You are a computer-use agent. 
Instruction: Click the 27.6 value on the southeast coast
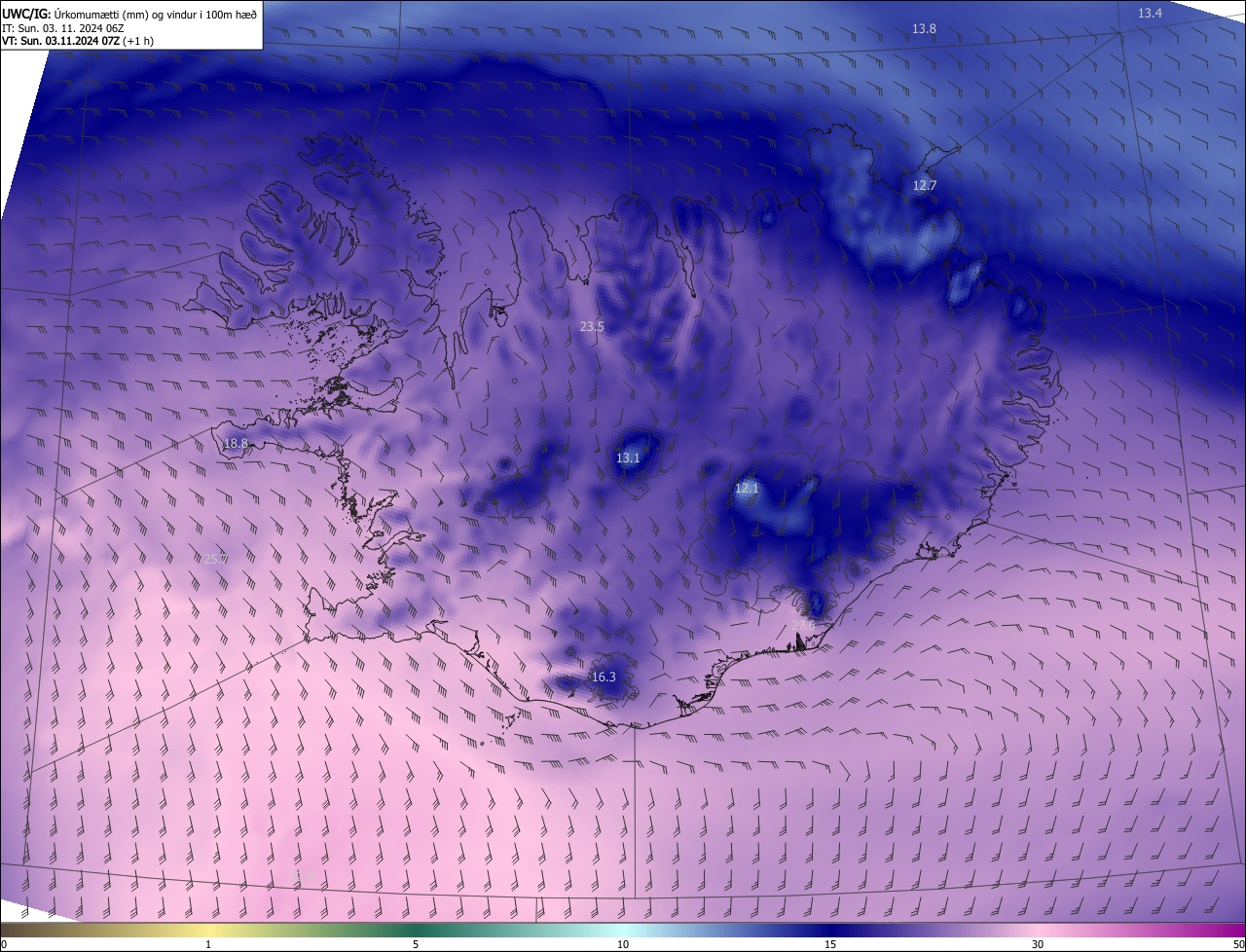click(802, 625)
